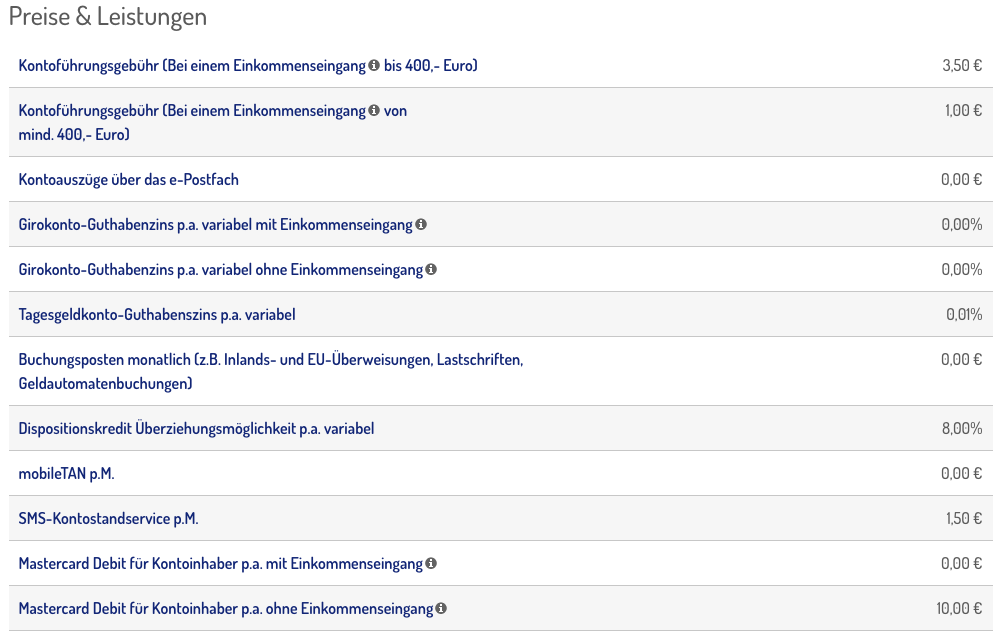
Task: Click the 8,00% Dispositionskredit rate
Action: pyautogui.click(x=961, y=429)
